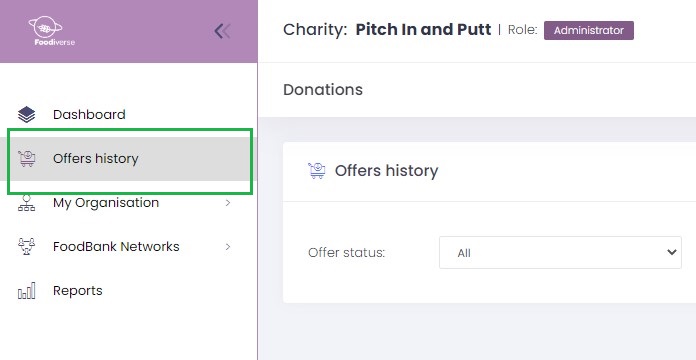Click the Offers history cart icon in sidebar
The image size is (696, 360).
[x=27, y=158]
